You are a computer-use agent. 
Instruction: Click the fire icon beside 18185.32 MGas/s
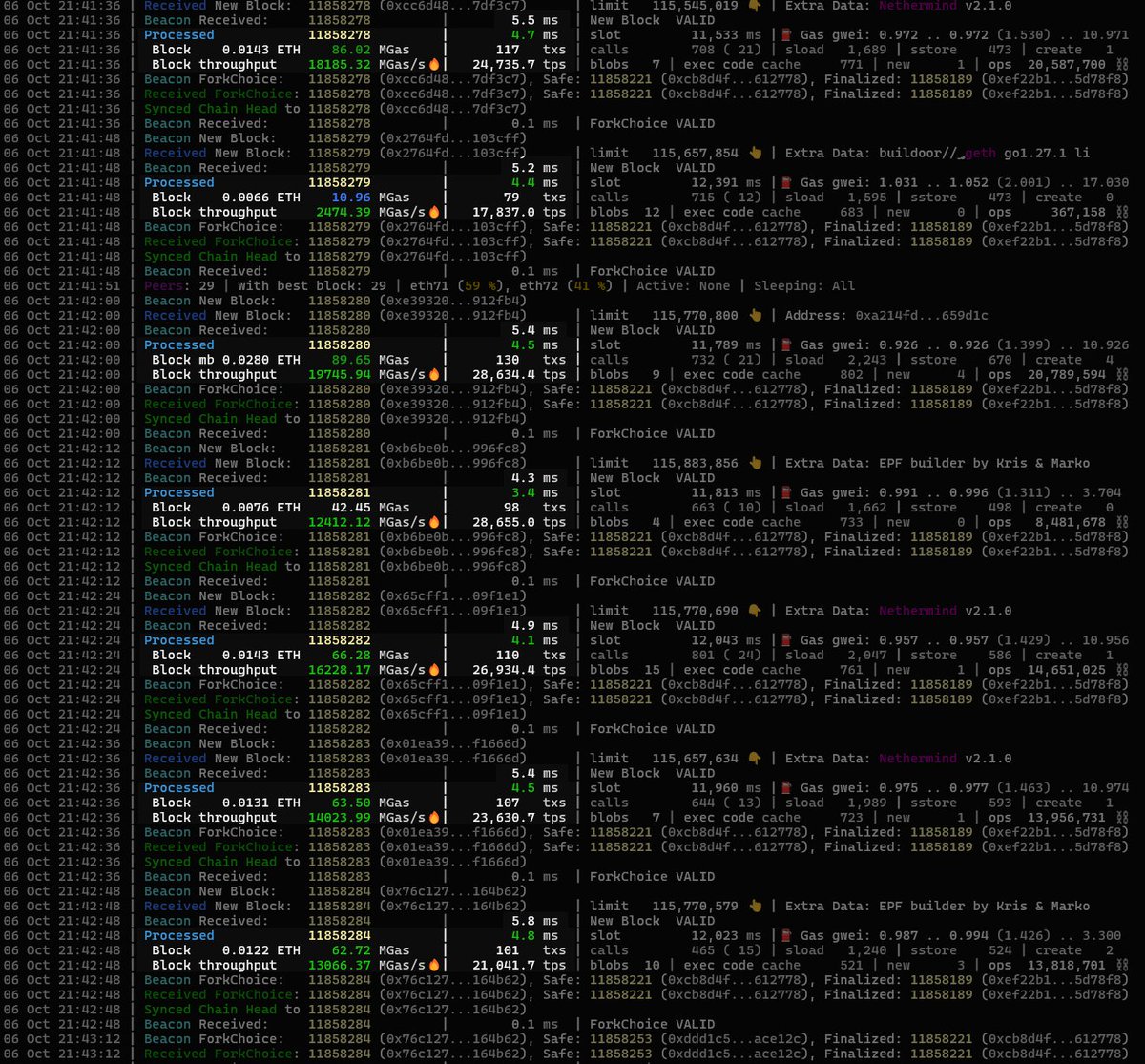pyautogui.click(x=435, y=65)
